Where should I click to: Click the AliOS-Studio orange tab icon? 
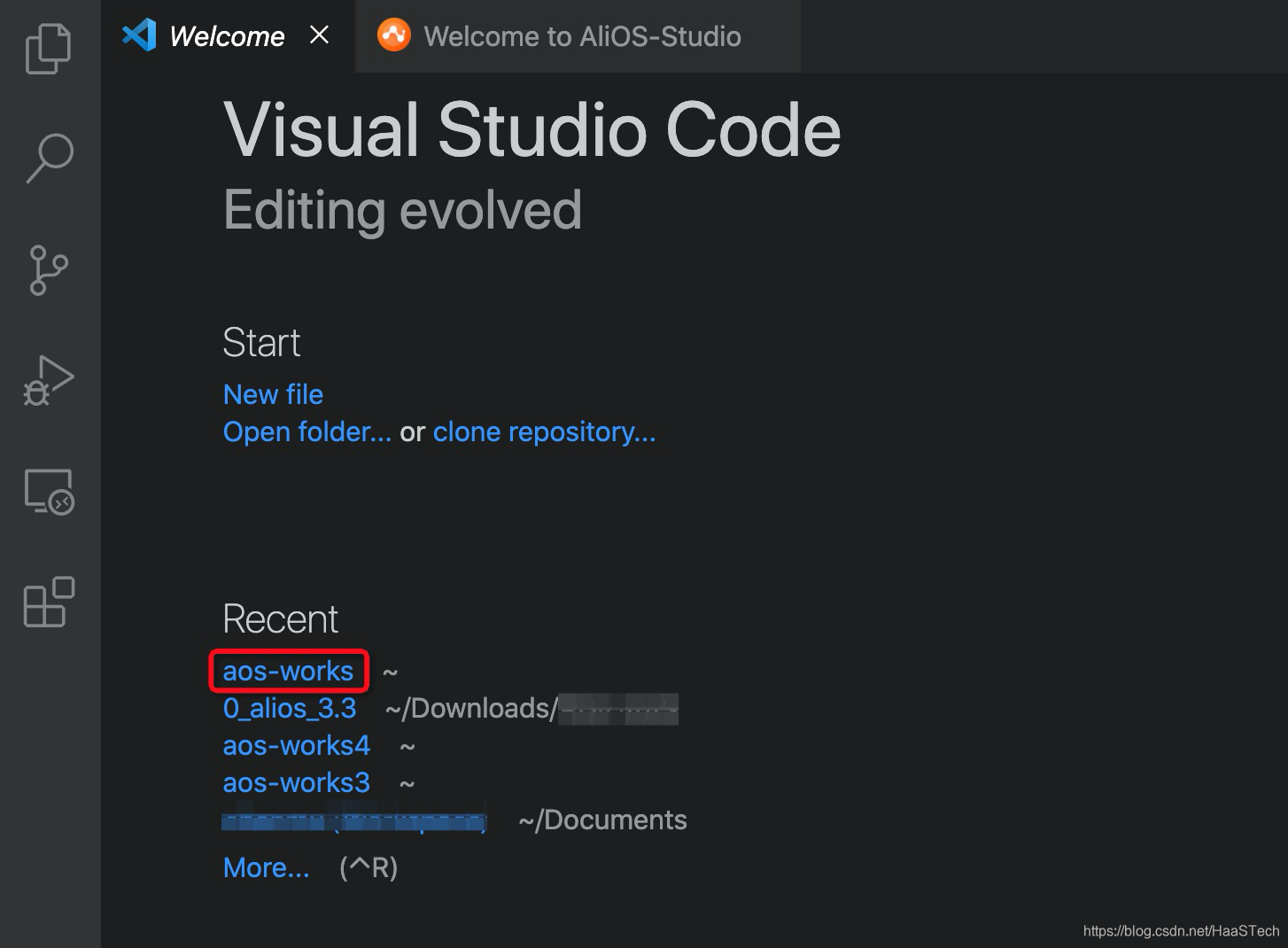394,35
